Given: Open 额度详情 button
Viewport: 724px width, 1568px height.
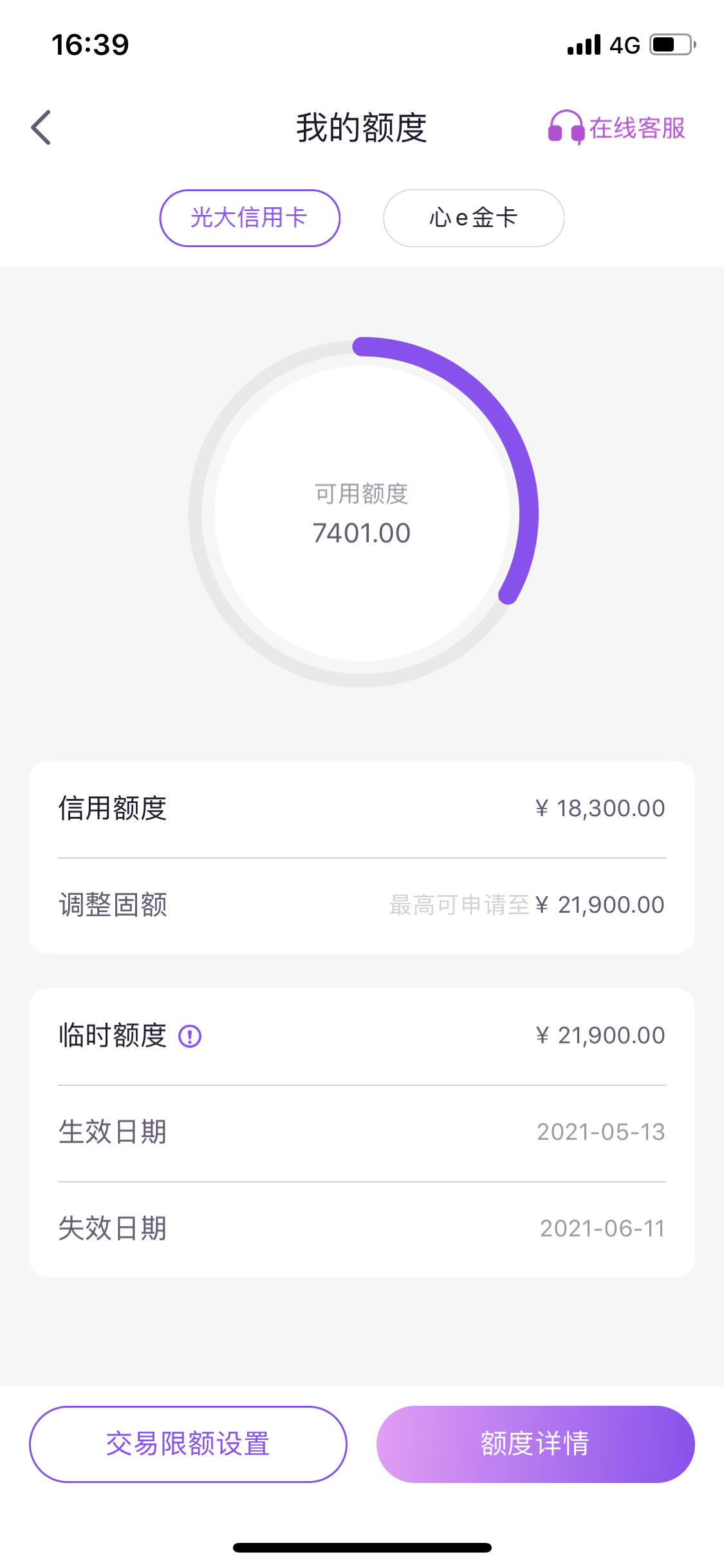Looking at the screenshot, I should pos(535,1444).
